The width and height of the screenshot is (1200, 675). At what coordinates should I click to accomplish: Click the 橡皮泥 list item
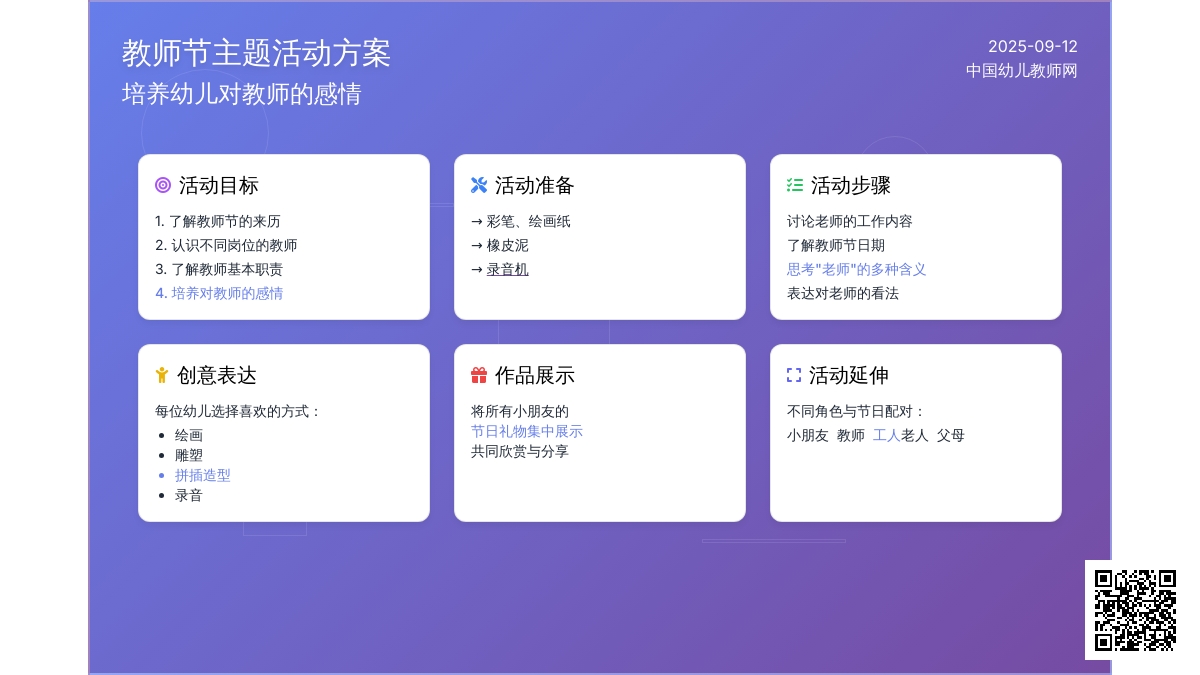507,245
